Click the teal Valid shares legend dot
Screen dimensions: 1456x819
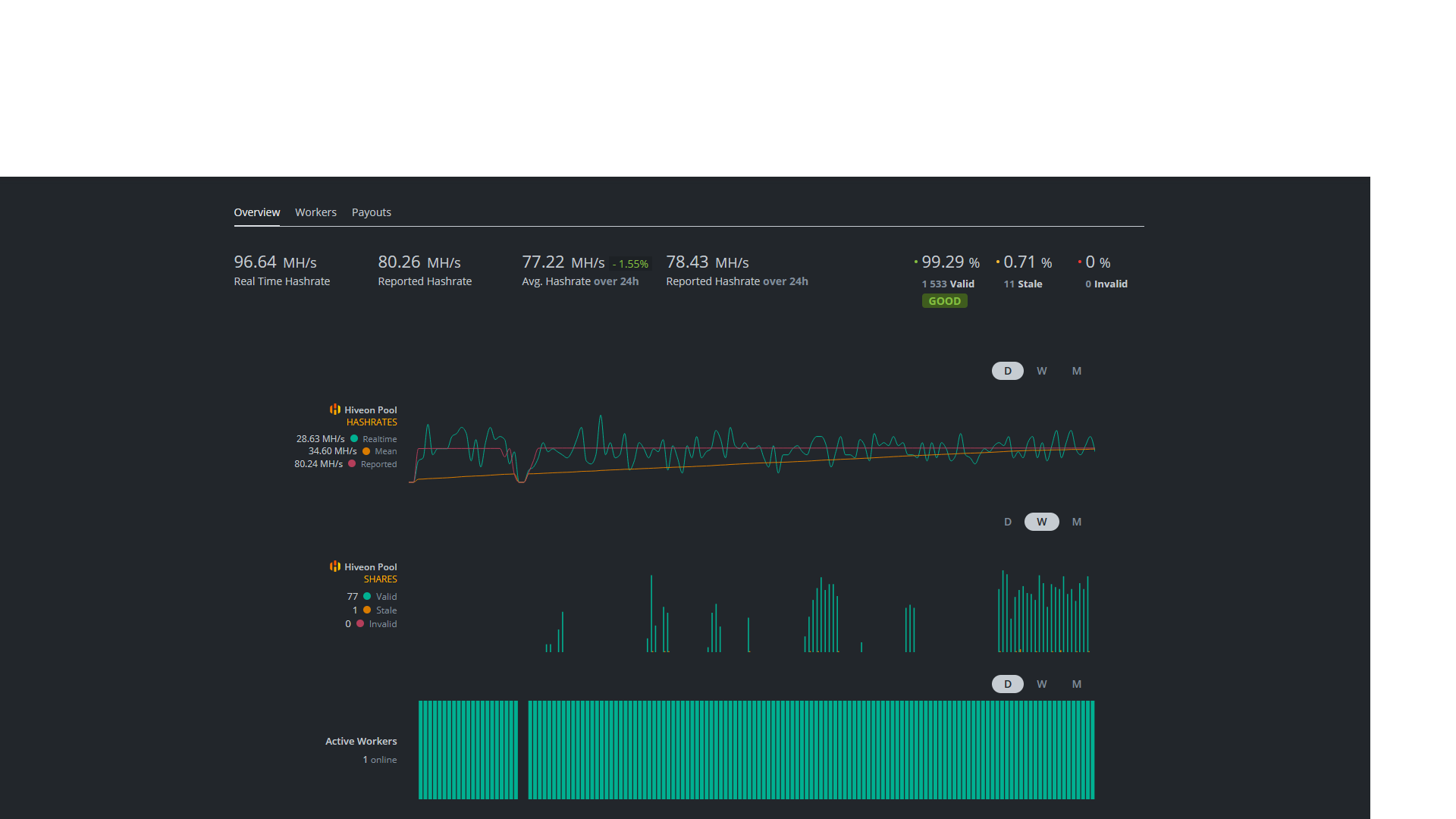pos(367,596)
